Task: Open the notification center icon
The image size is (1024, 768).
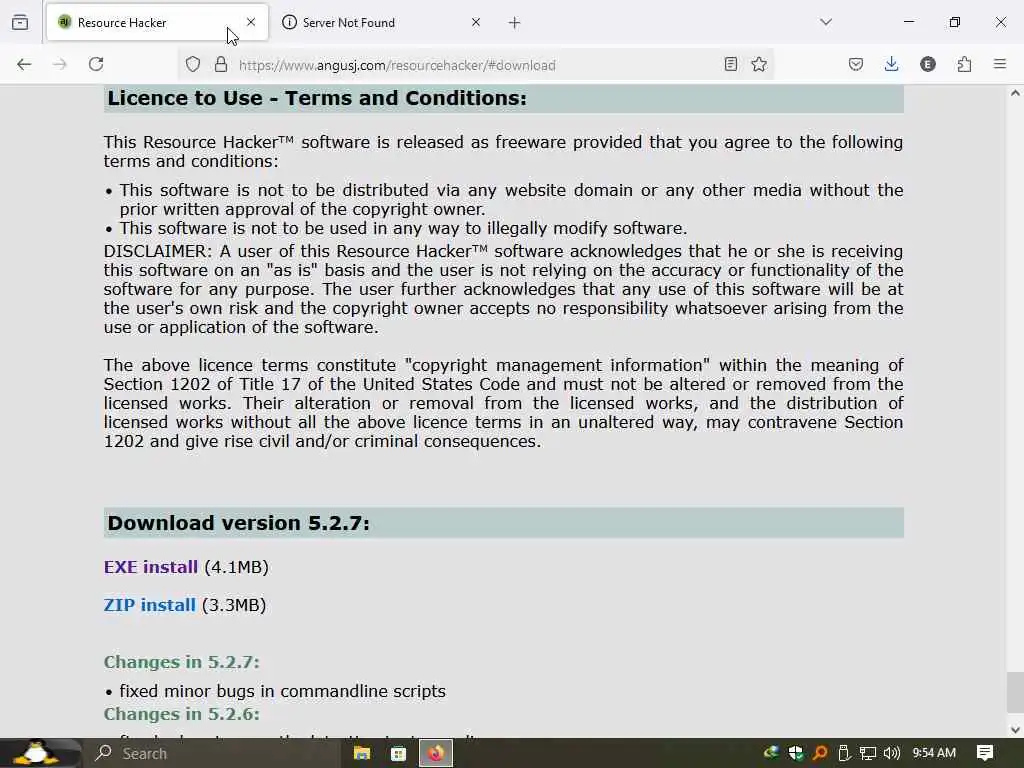Action: coord(985,753)
